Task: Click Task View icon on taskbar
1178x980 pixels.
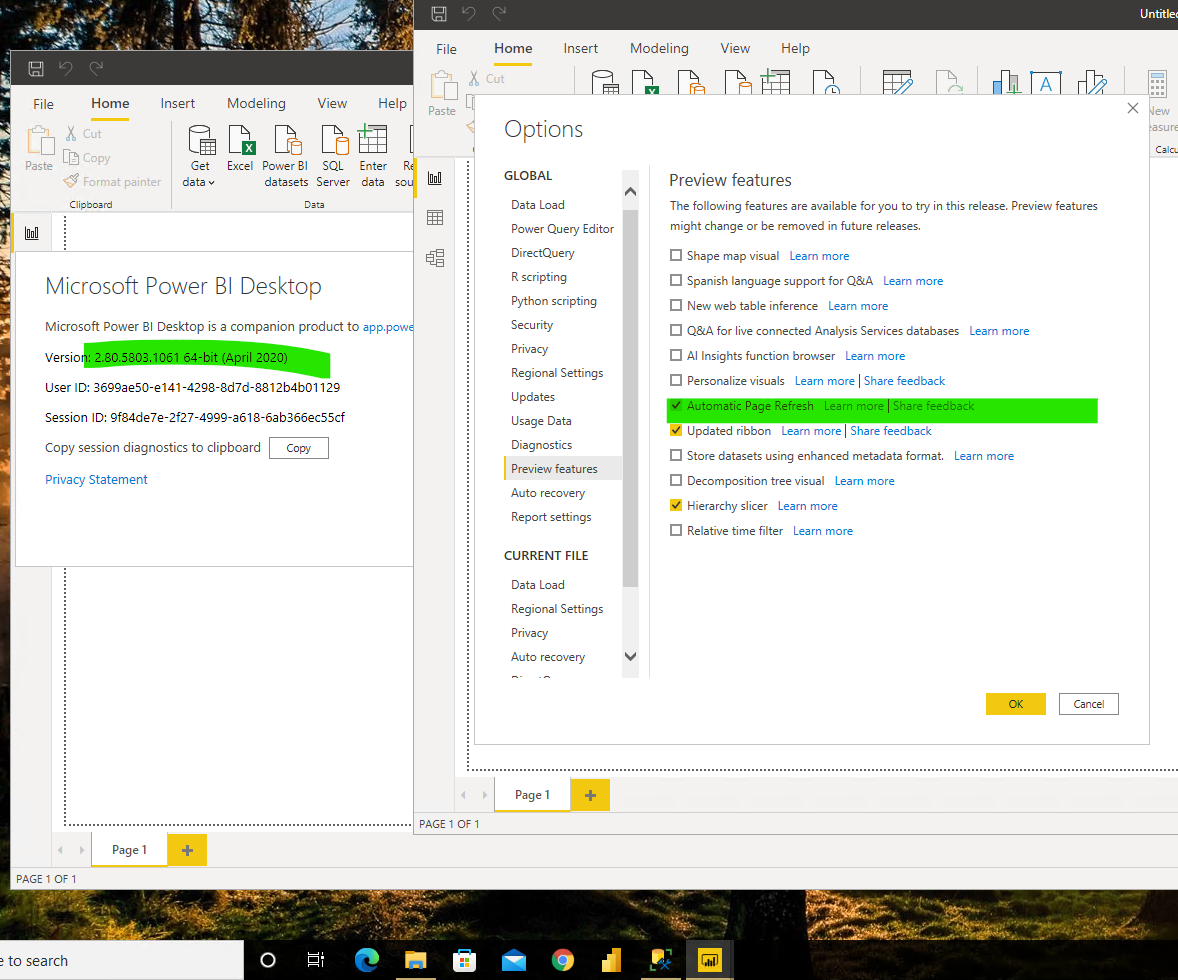Action: tap(316, 960)
